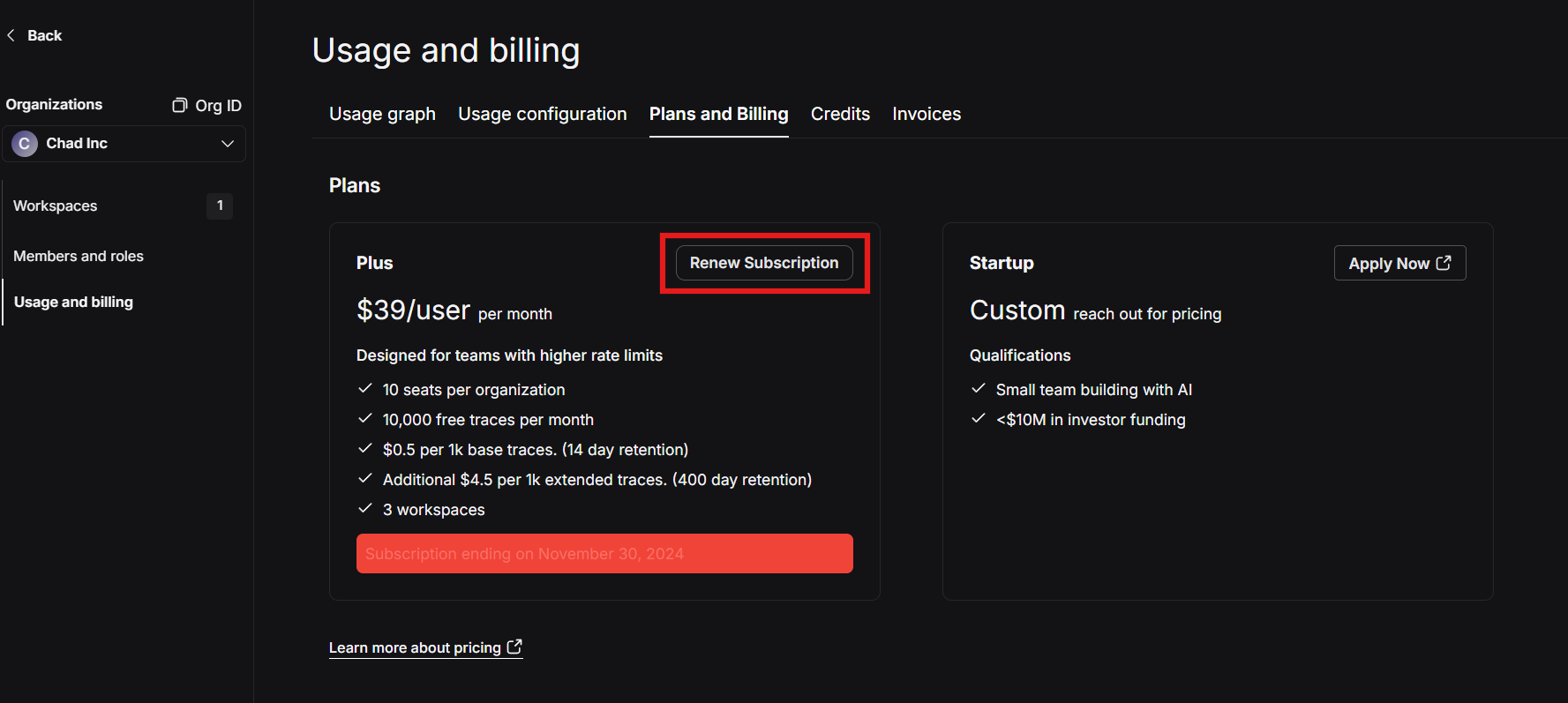Open the Credits tab
Screen dimensions: 1568x703
(840, 114)
